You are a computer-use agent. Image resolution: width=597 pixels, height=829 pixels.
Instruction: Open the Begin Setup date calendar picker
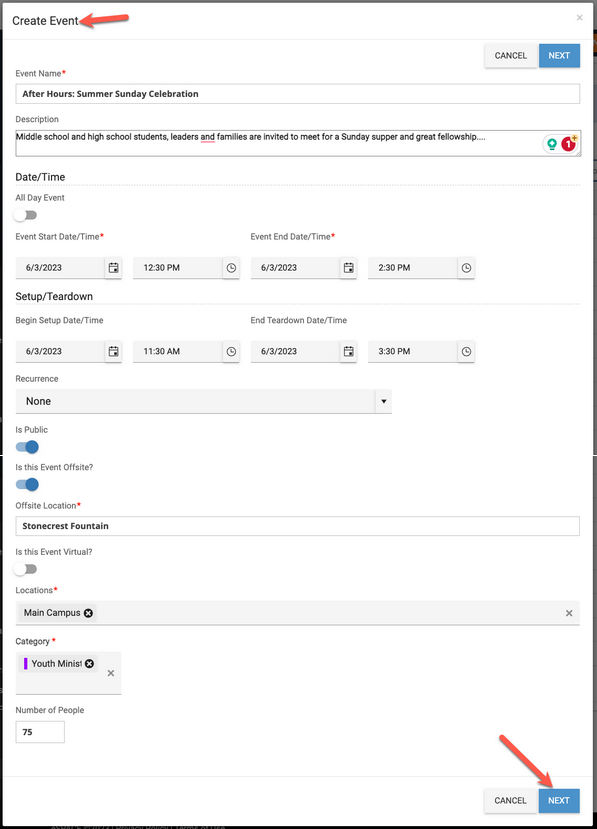tap(114, 352)
